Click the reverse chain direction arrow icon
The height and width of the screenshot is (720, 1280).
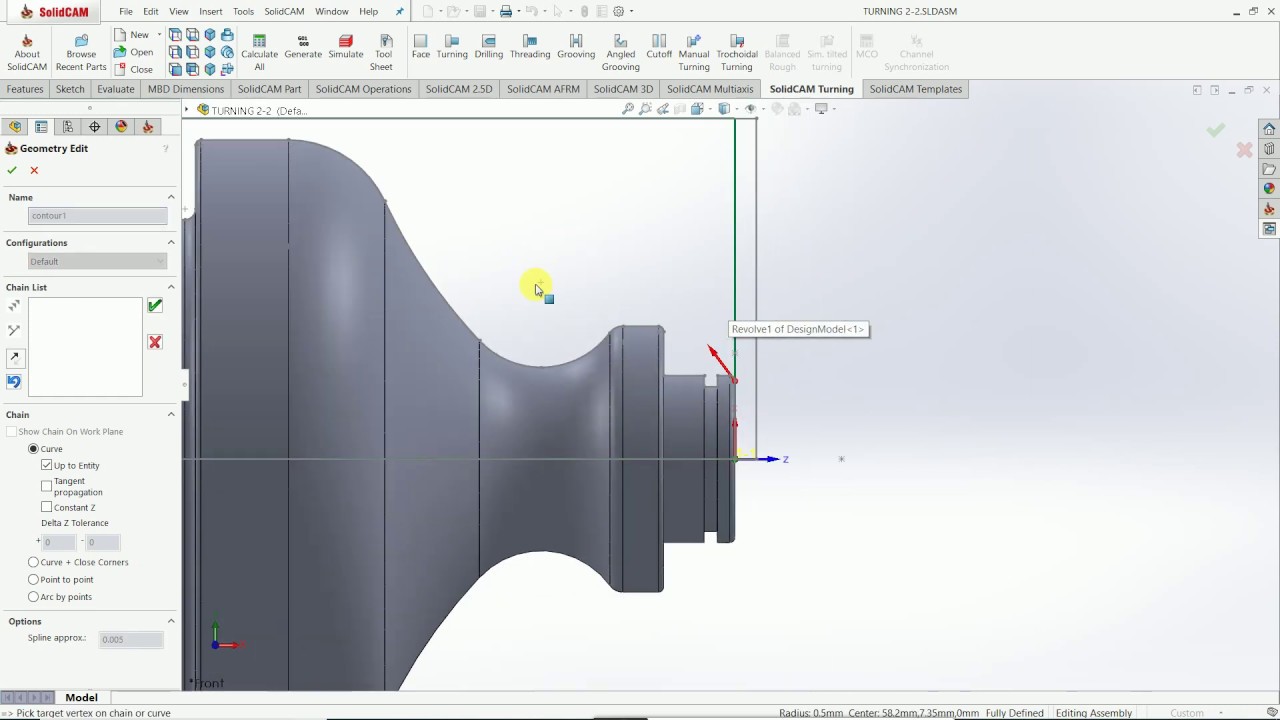coord(14,357)
